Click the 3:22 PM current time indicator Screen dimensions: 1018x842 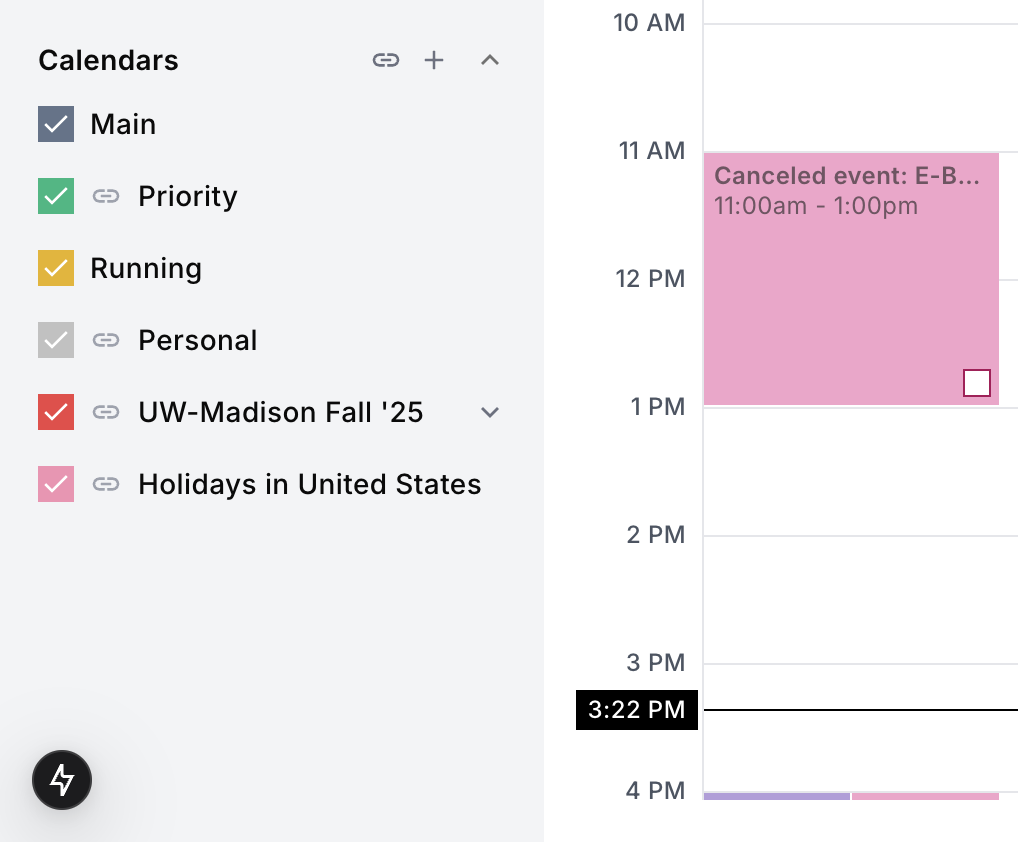[x=636, y=710]
